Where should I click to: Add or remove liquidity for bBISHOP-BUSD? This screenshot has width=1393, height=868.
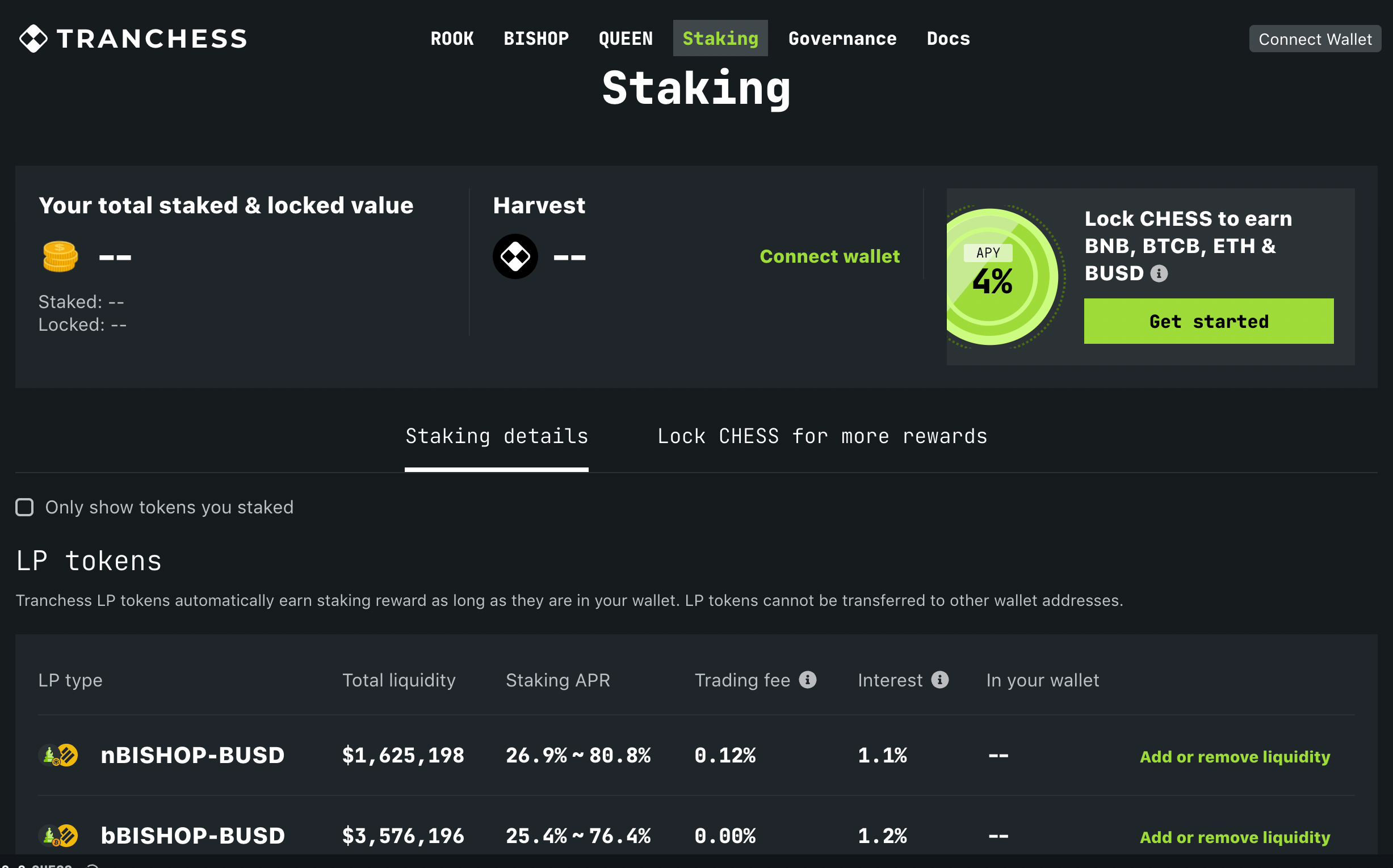pyautogui.click(x=1235, y=837)
